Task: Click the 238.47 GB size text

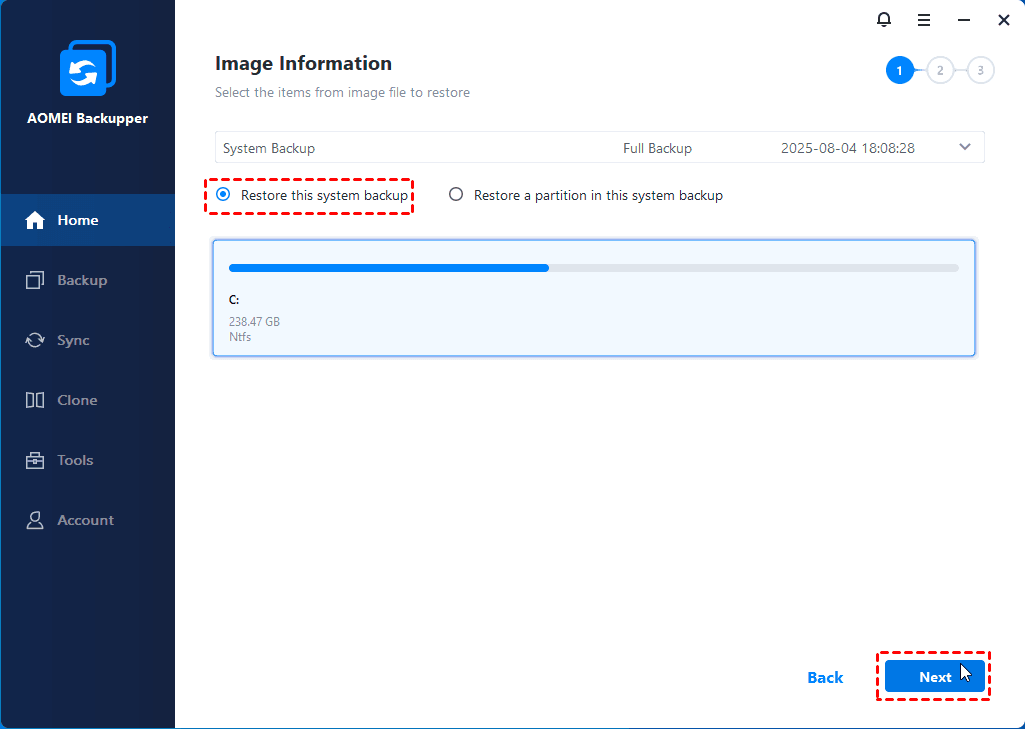Action: [254, 322]
